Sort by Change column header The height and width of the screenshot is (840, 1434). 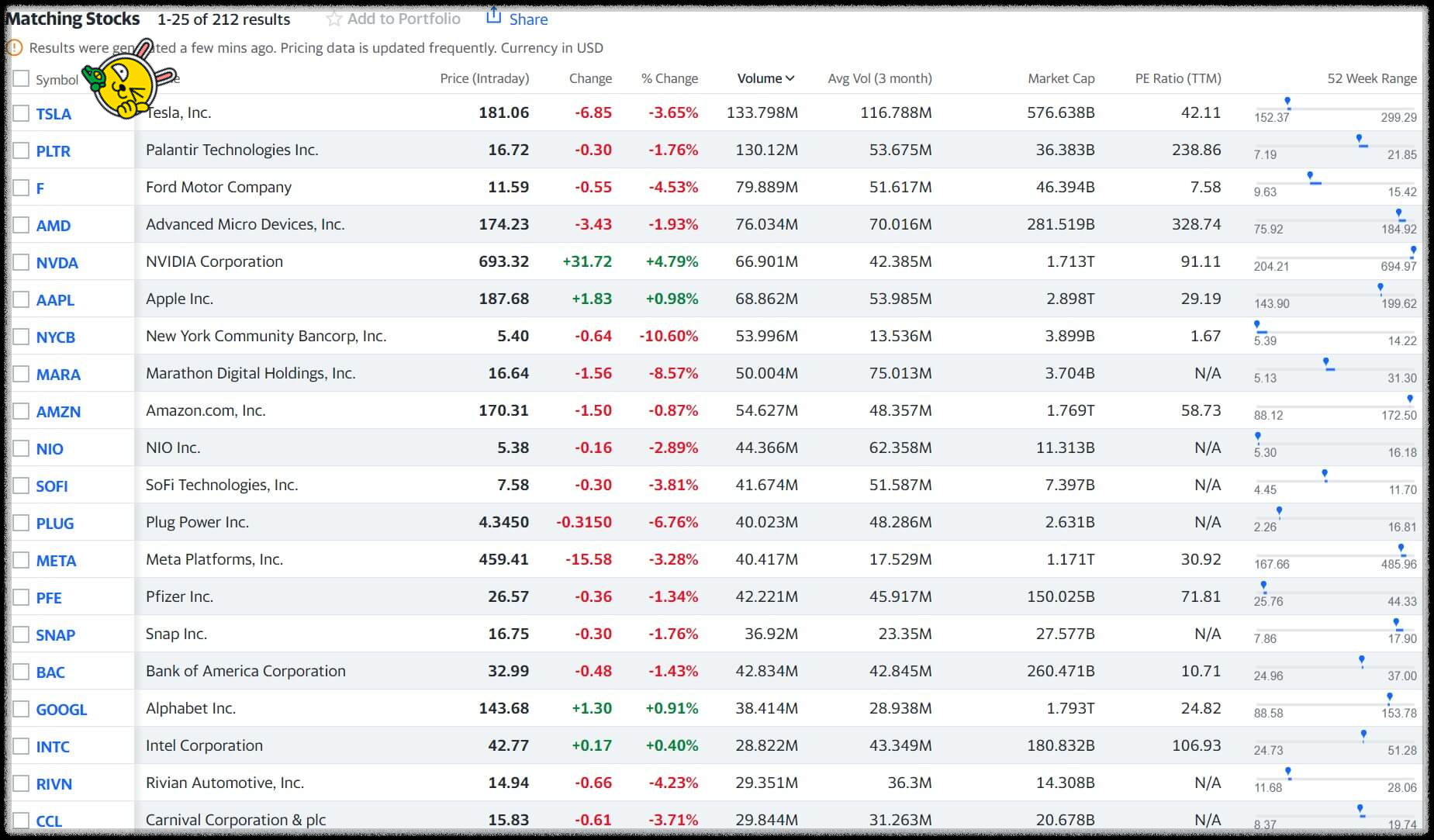[x=590, y=78]
